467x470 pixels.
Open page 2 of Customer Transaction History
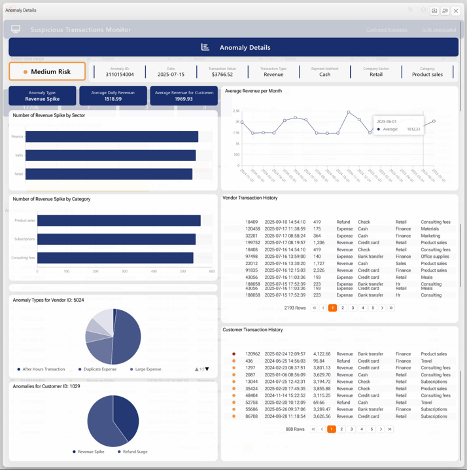[341, 429]
